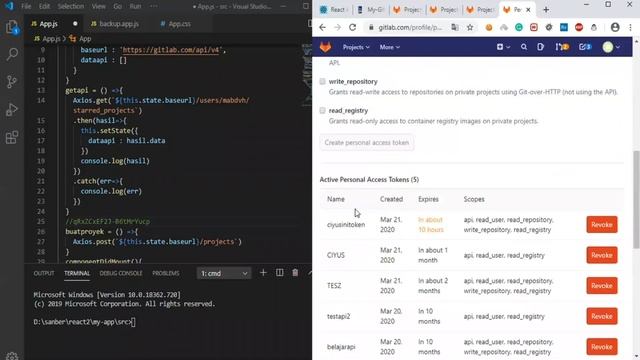
Task: Open Source Control view in VS Code
Action: click(x=12, y=82)
